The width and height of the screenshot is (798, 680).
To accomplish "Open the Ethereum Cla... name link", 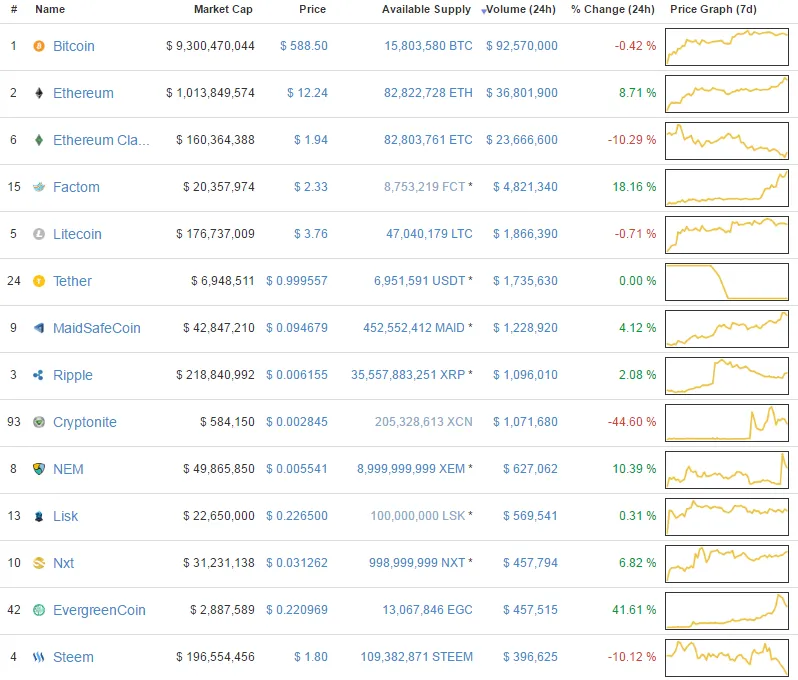I will pos(101,140).
